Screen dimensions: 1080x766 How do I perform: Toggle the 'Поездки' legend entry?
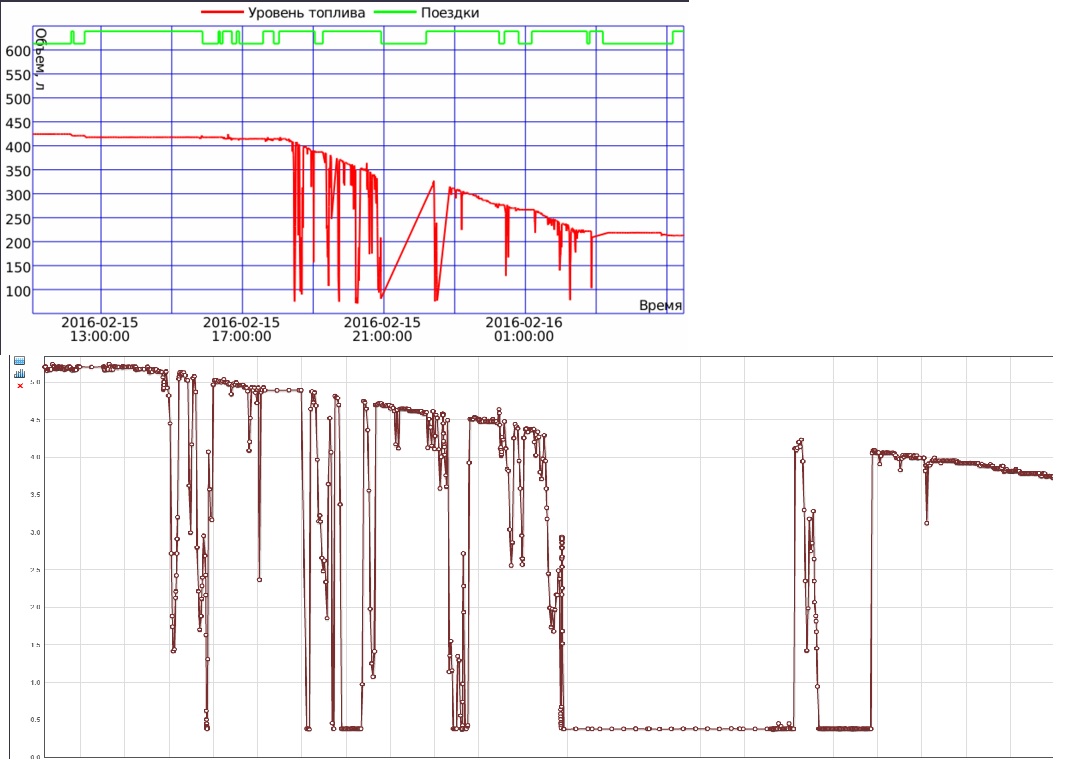coord(445,12)
